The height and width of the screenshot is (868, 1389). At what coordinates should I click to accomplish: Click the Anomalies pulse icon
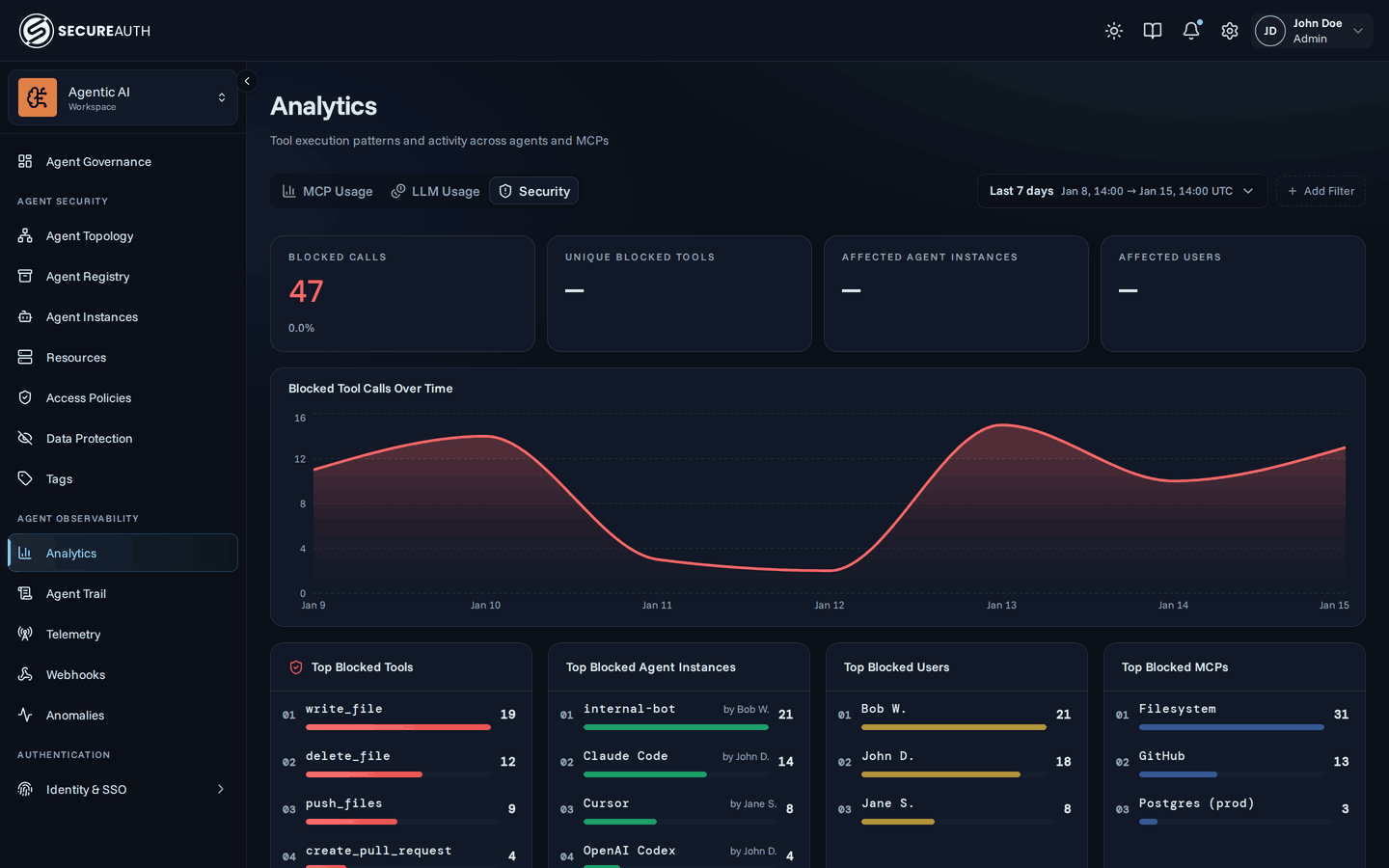25,715
